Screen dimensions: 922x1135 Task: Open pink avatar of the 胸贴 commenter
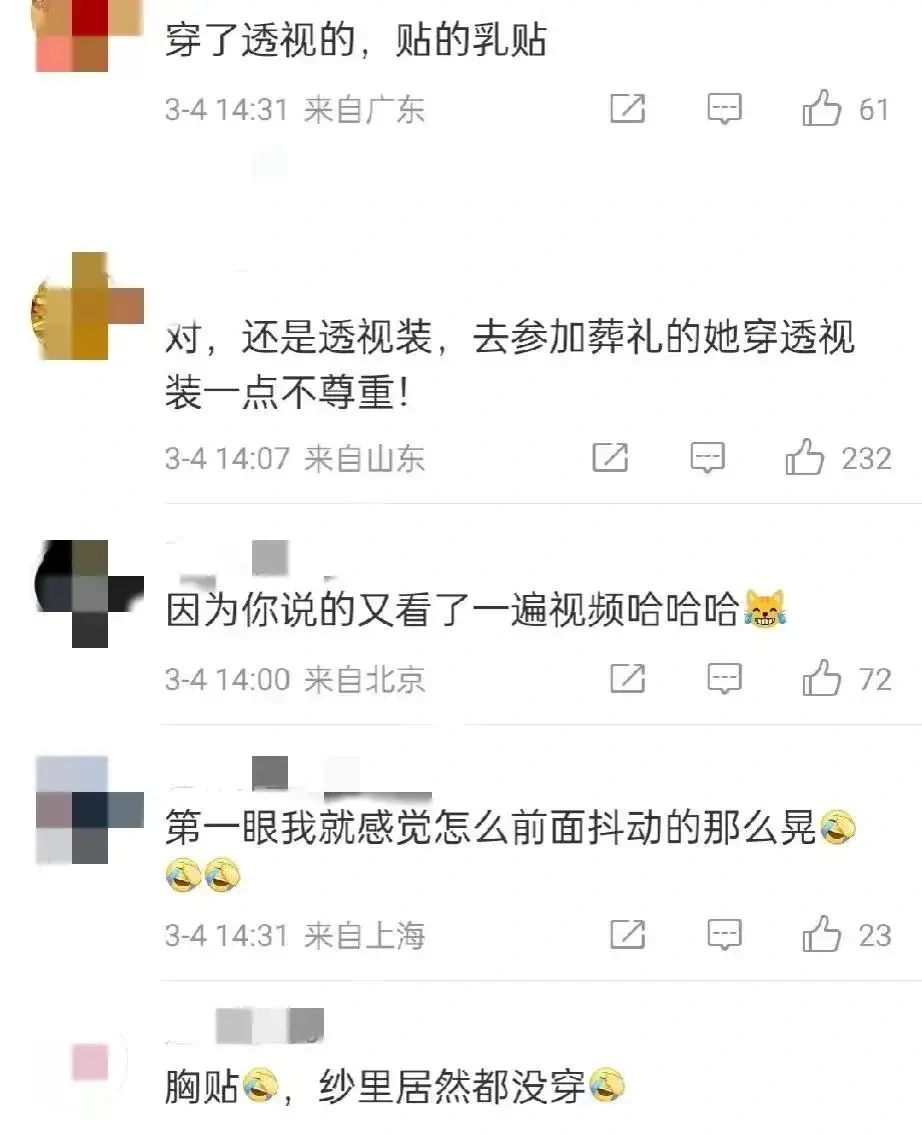click(90, 1062)
